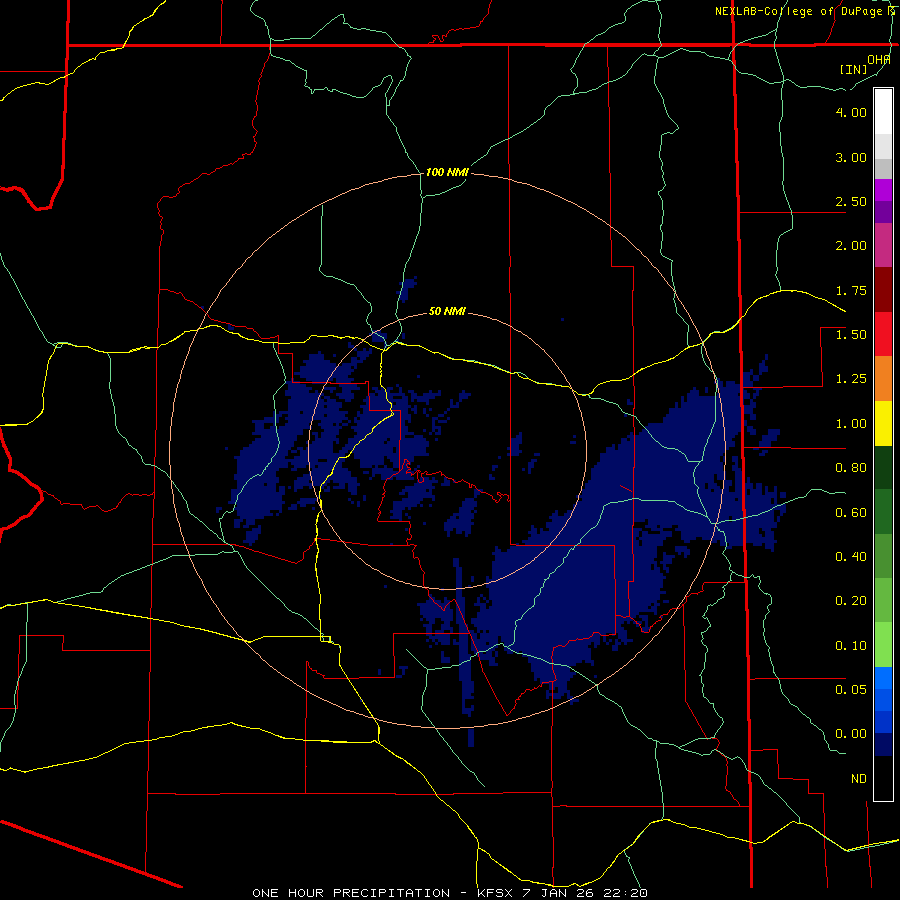Click the 'OHA' product code label

pos(879,59)
